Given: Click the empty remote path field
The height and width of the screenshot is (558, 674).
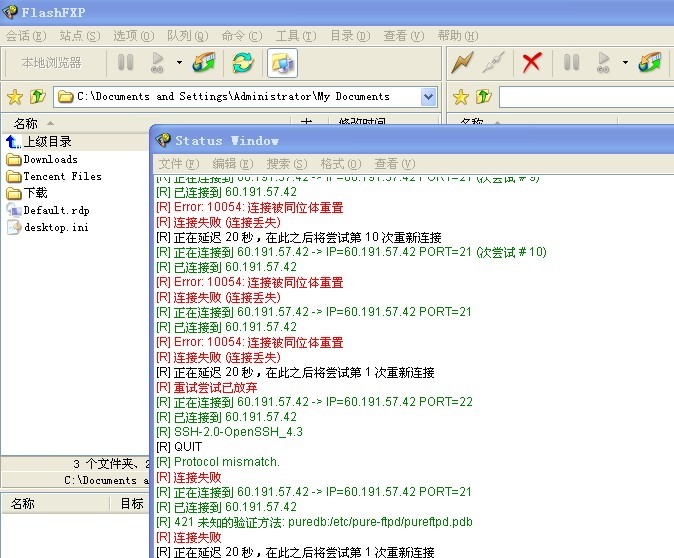Looking at the screenshot, I should (586, 97).
